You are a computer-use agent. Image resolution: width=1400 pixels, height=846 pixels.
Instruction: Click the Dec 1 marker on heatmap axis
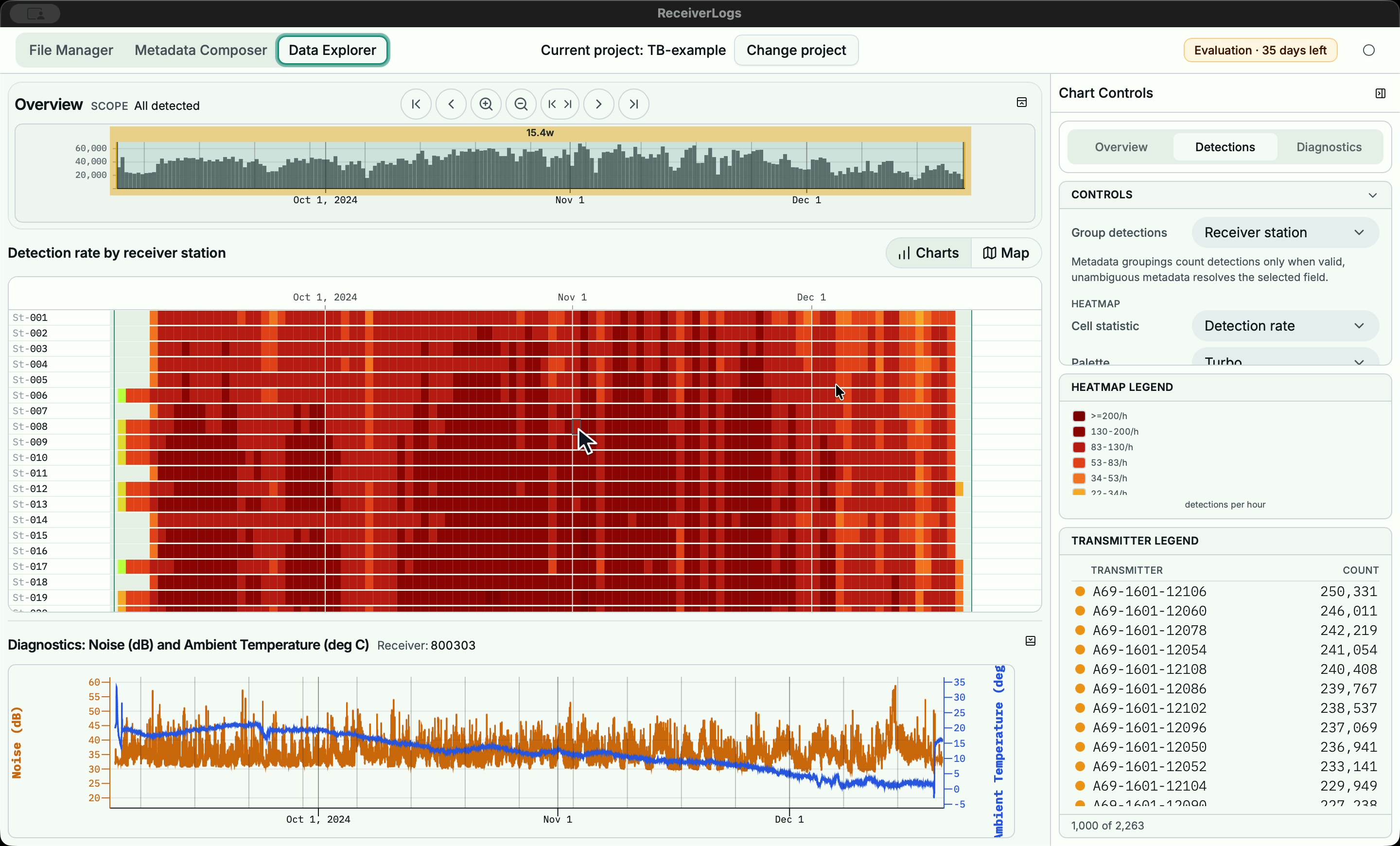811,297
